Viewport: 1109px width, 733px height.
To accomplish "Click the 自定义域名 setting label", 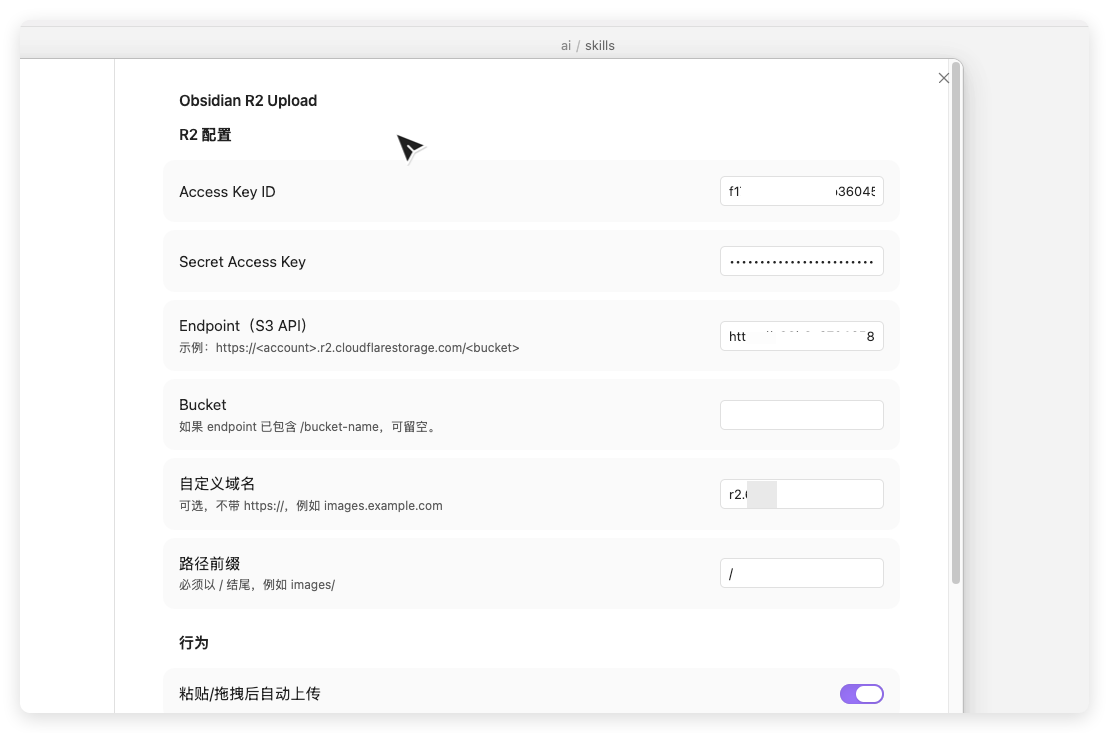I will pyautogui.click(x=217, y=484).
